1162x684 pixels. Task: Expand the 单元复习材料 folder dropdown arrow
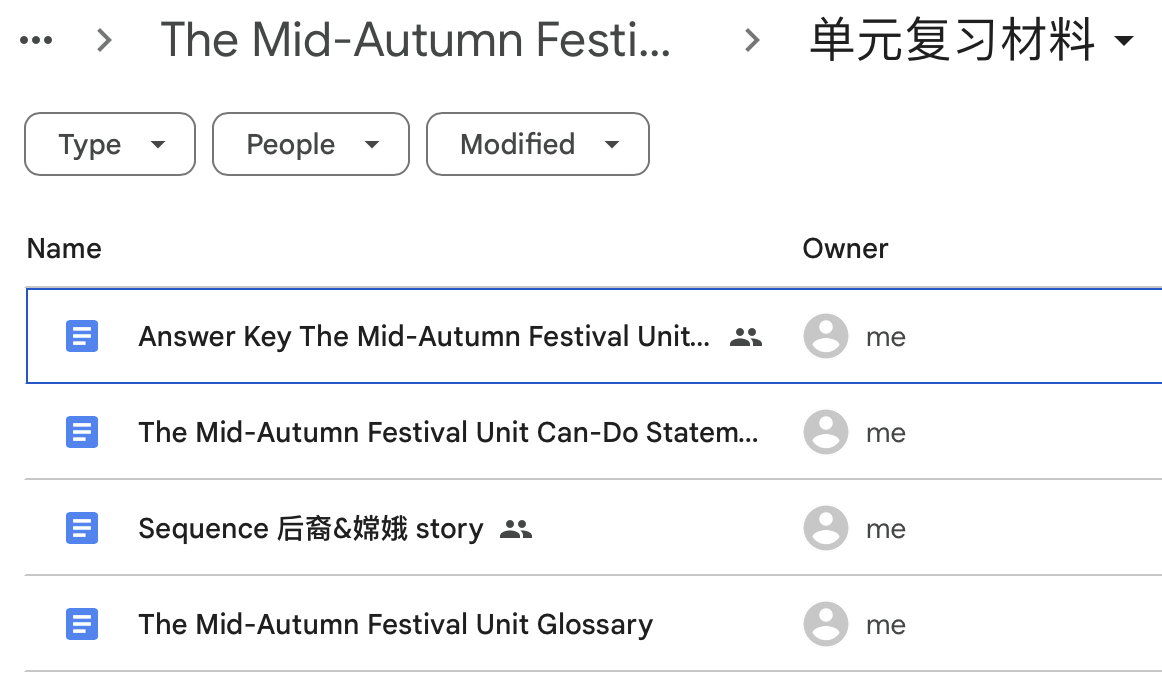(1124, 41)
